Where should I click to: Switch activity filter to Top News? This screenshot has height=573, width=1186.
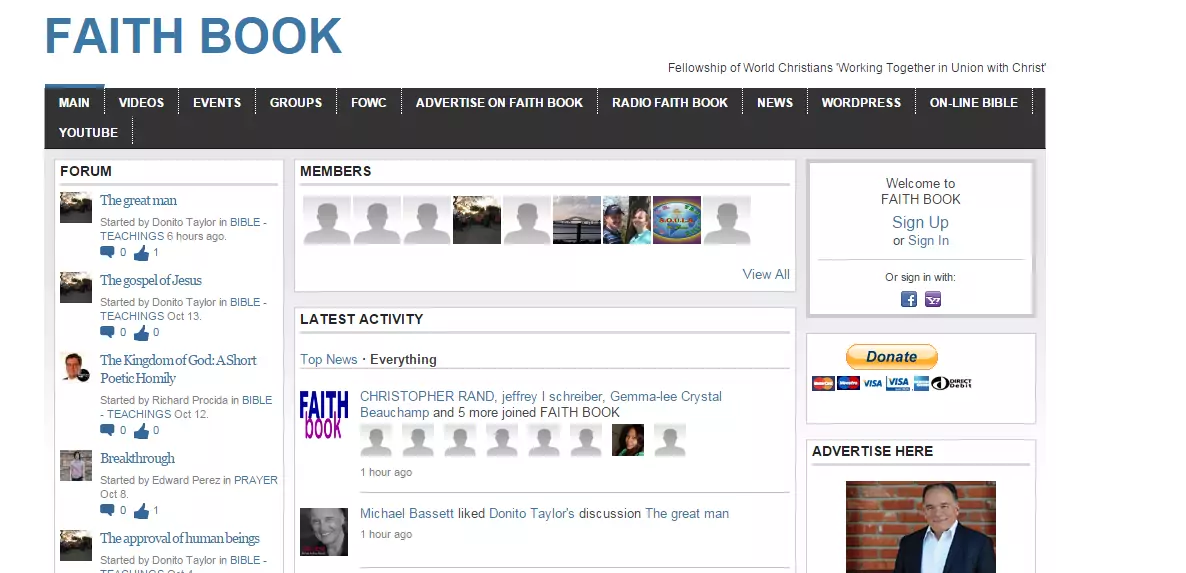pyautogui.click(x=328, y=359)
